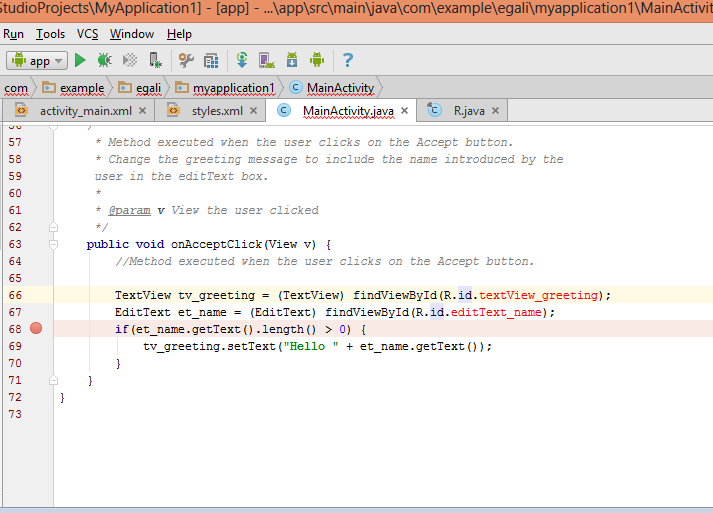Click the MainActivity class breadcrumb
The image size is (713, 513).
332,88
